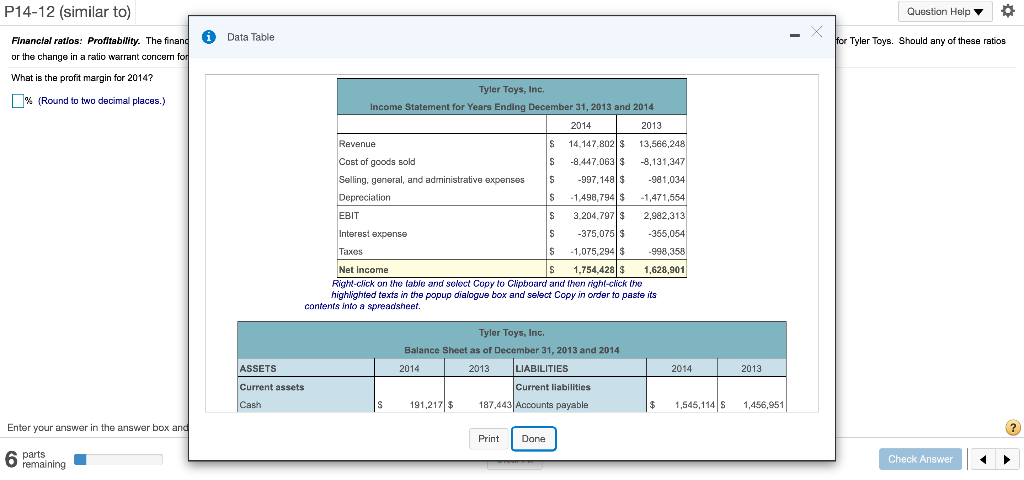Open the settings gear icon
The height and width of the screenshot is (480, 1024).
pyautogui.click(x=1007, y=11)
